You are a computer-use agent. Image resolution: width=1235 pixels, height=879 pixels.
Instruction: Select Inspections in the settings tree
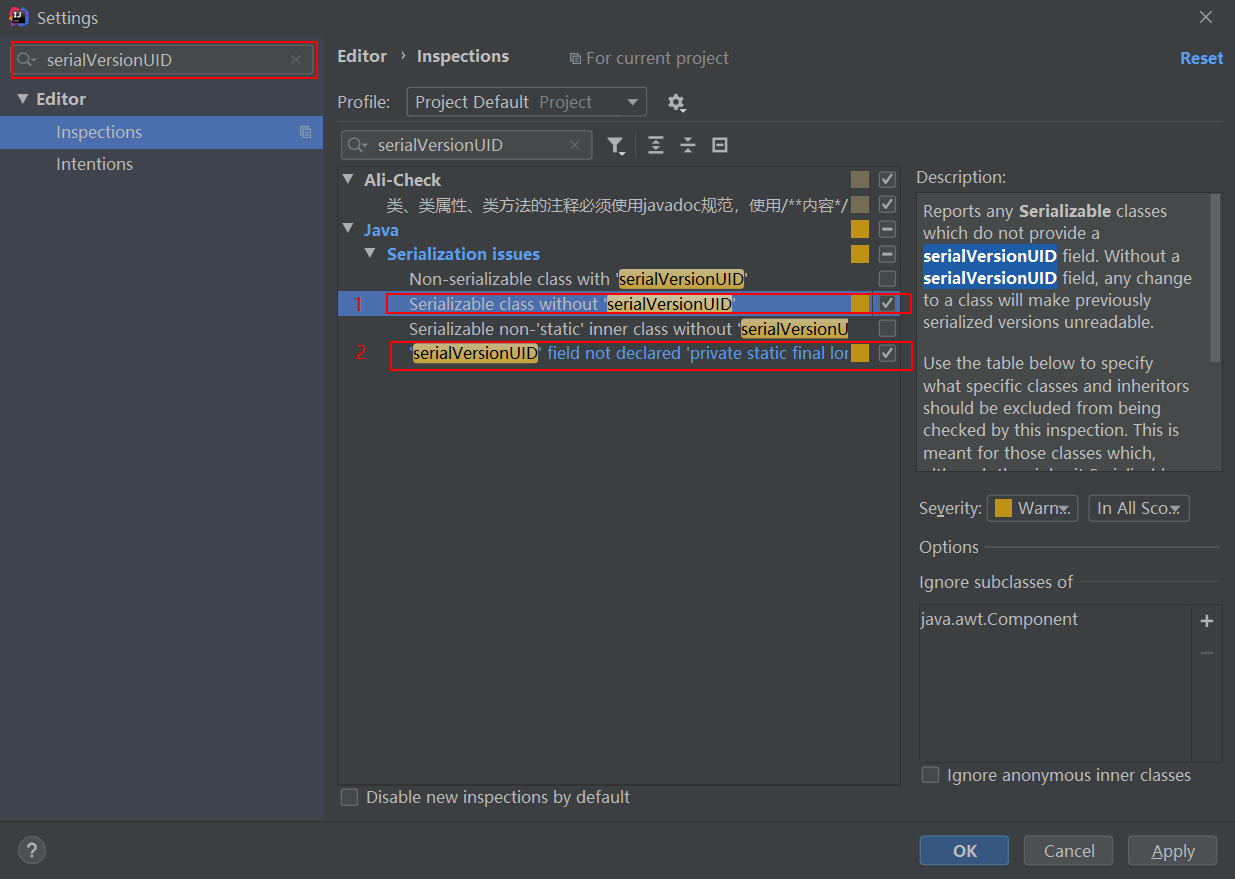[x=161, y=132]
